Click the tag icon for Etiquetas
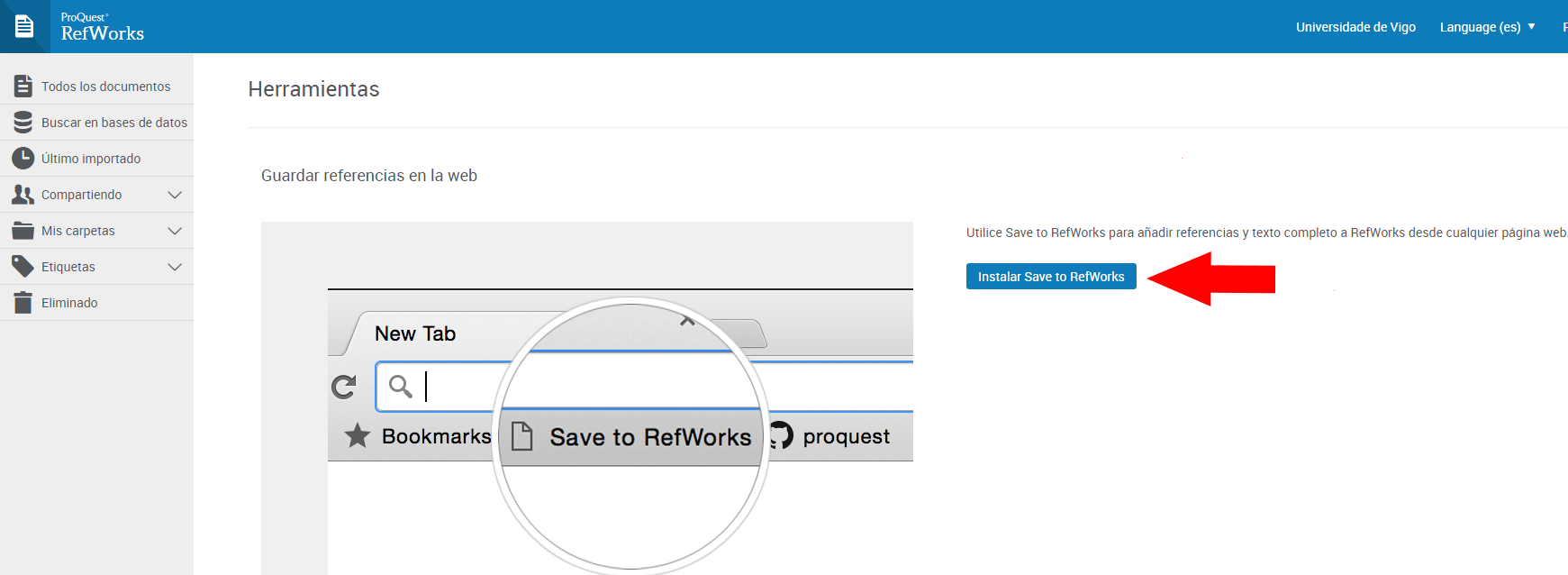1568x575 pixels. (23, 266)
